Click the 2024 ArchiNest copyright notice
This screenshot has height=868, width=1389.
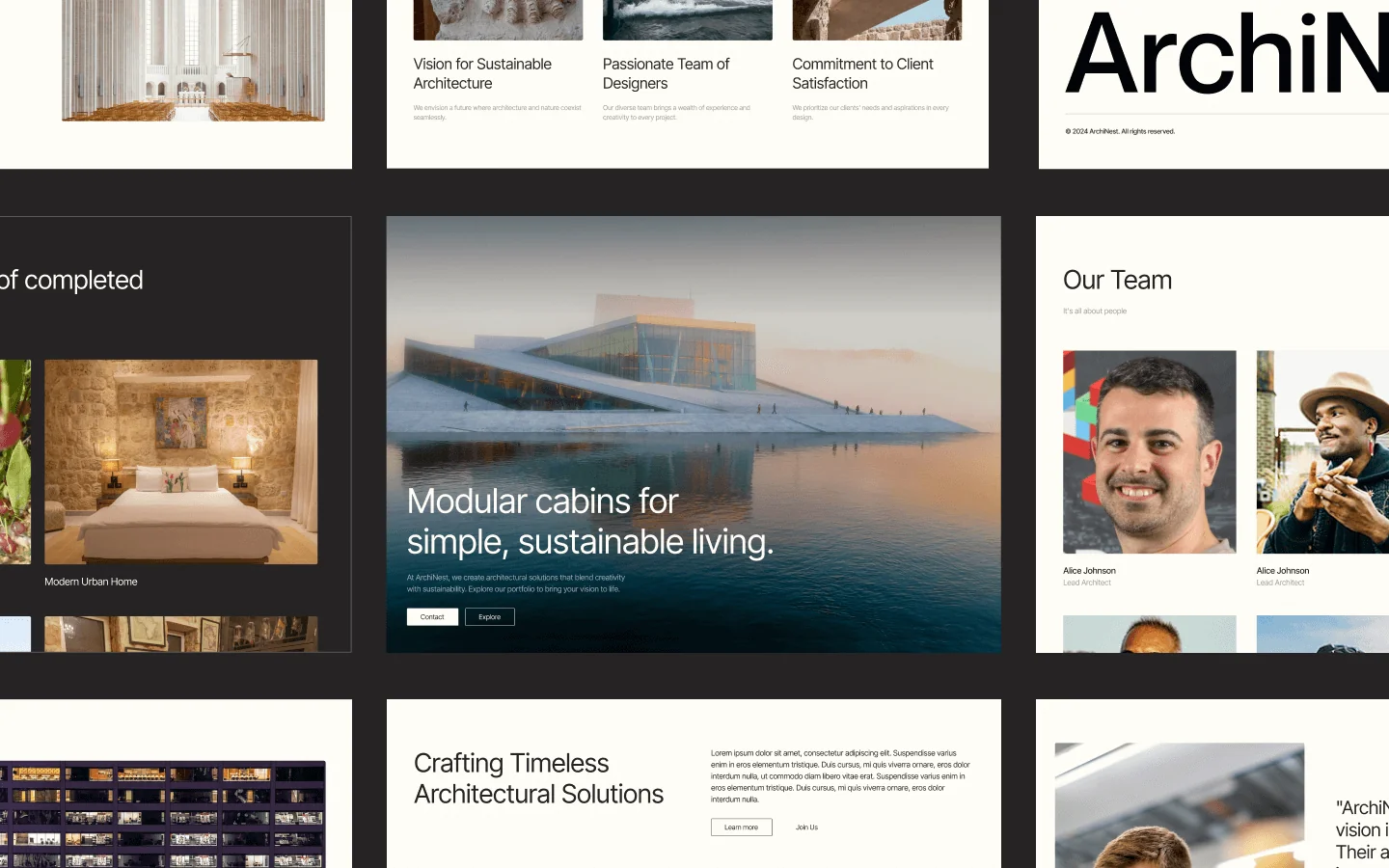(1119, 131)
